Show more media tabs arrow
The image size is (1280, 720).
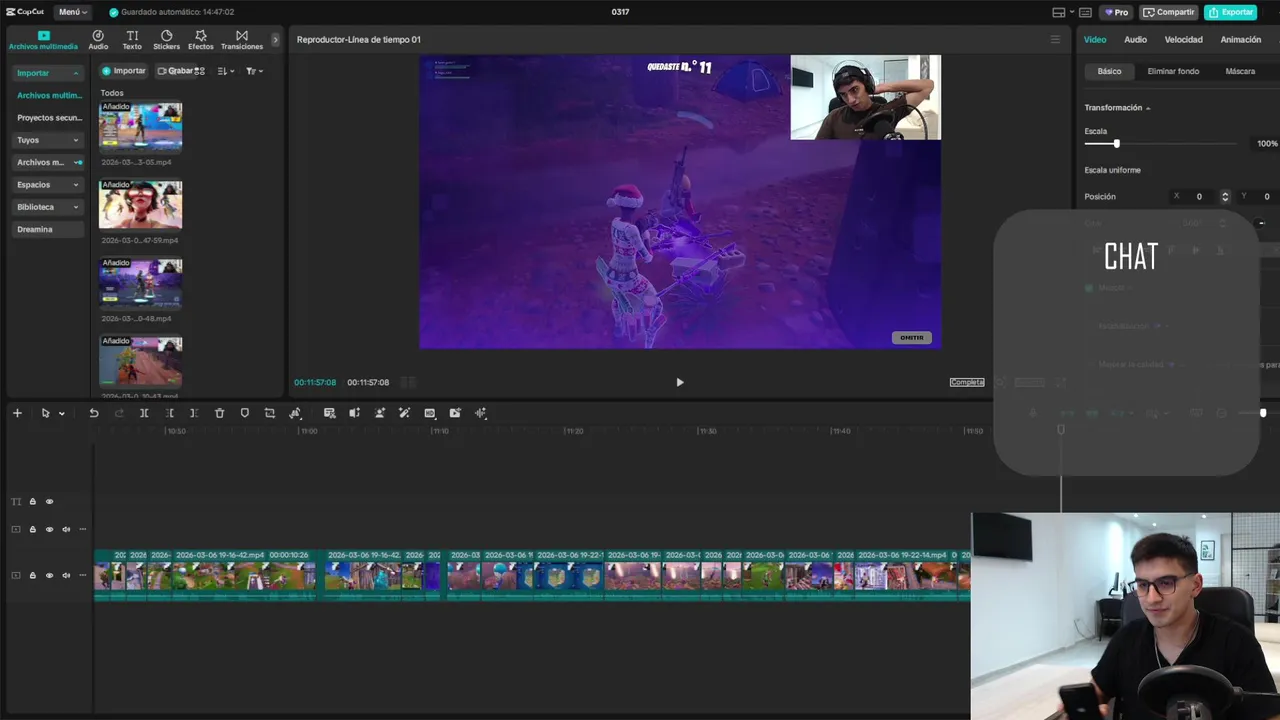[x=276, y=40]
